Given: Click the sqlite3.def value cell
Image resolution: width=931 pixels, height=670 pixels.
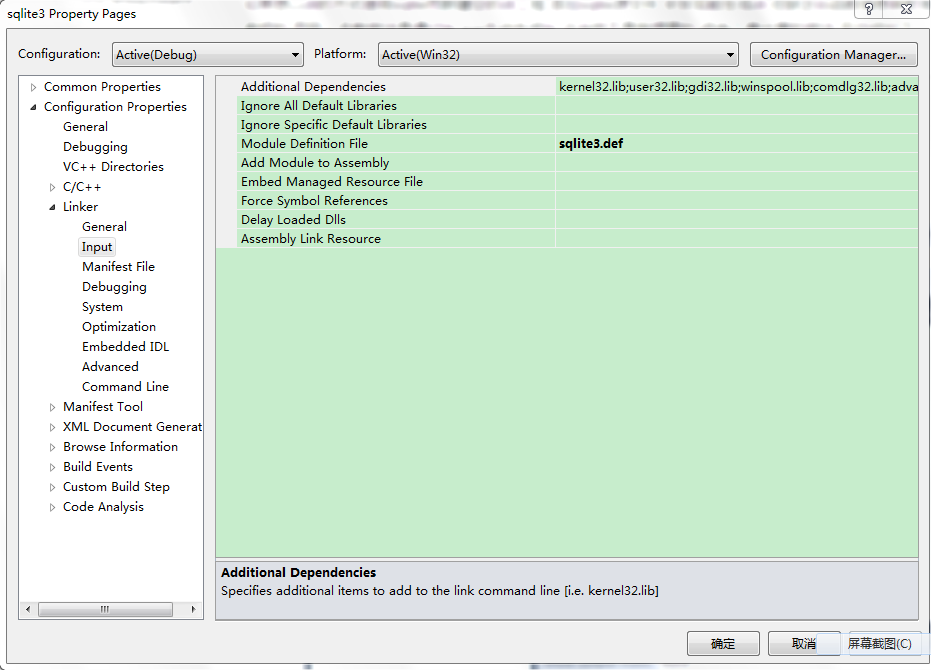Looking at the screenshot, I should click(737, 144).
